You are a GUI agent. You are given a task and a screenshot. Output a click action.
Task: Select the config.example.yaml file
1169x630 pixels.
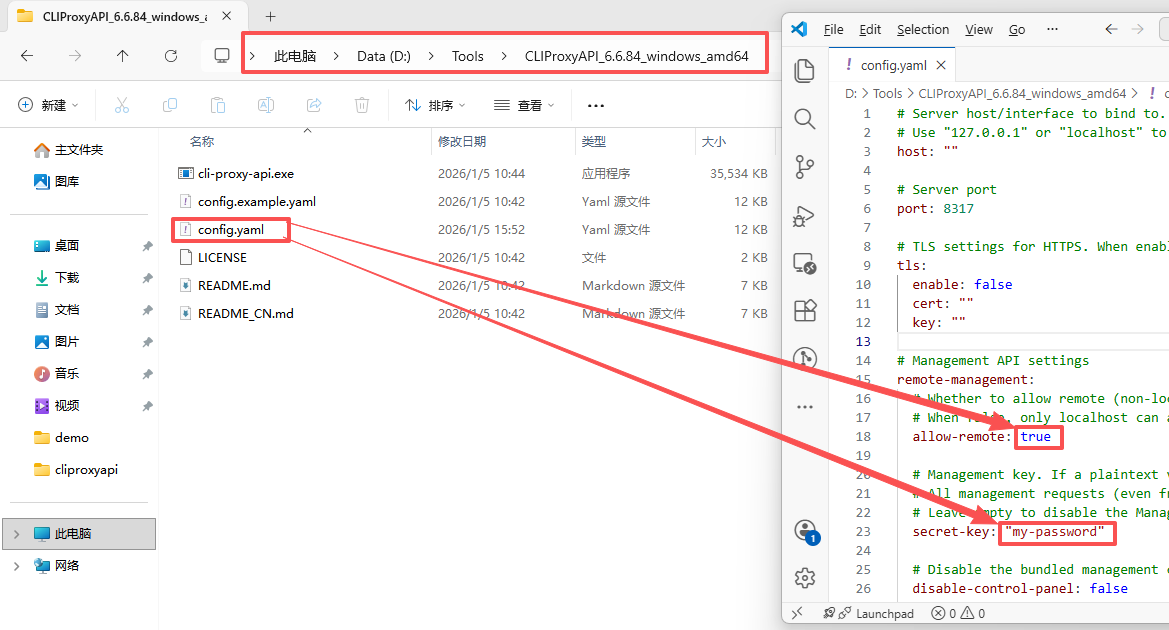tap(258, 201)
